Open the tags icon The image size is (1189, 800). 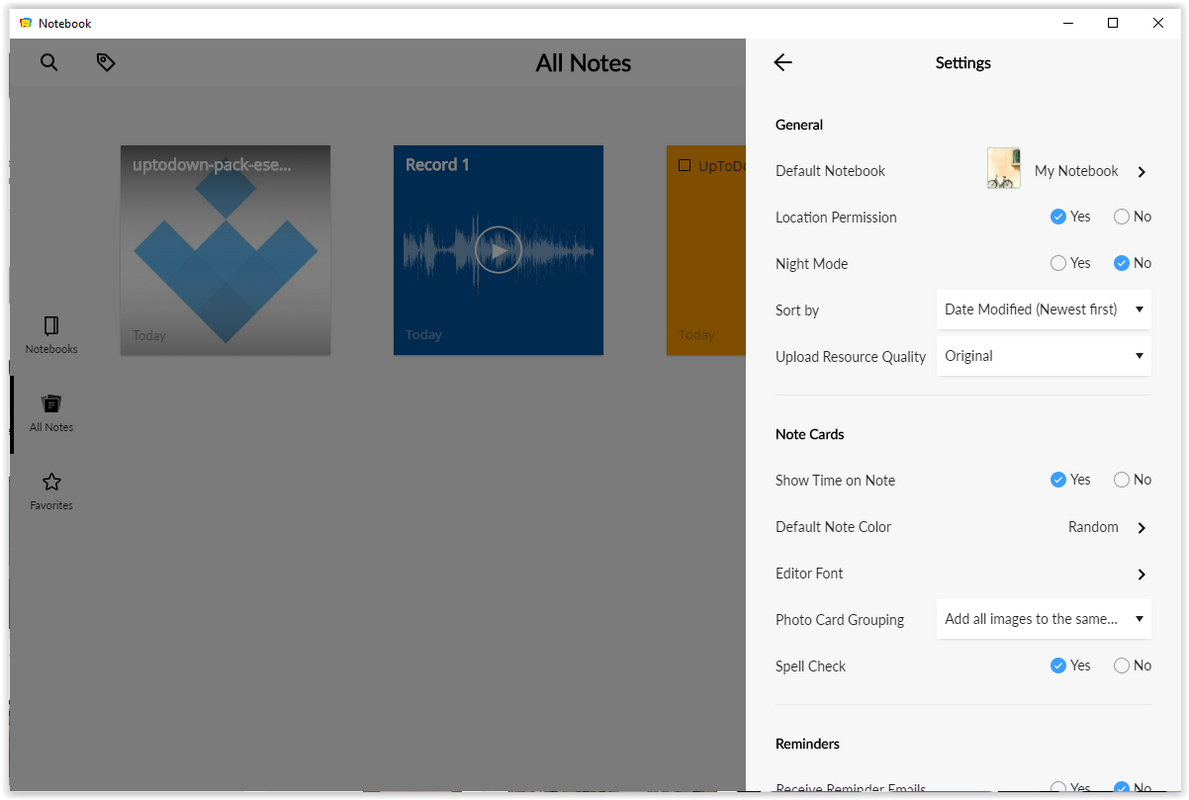click(x=105, y=62)
